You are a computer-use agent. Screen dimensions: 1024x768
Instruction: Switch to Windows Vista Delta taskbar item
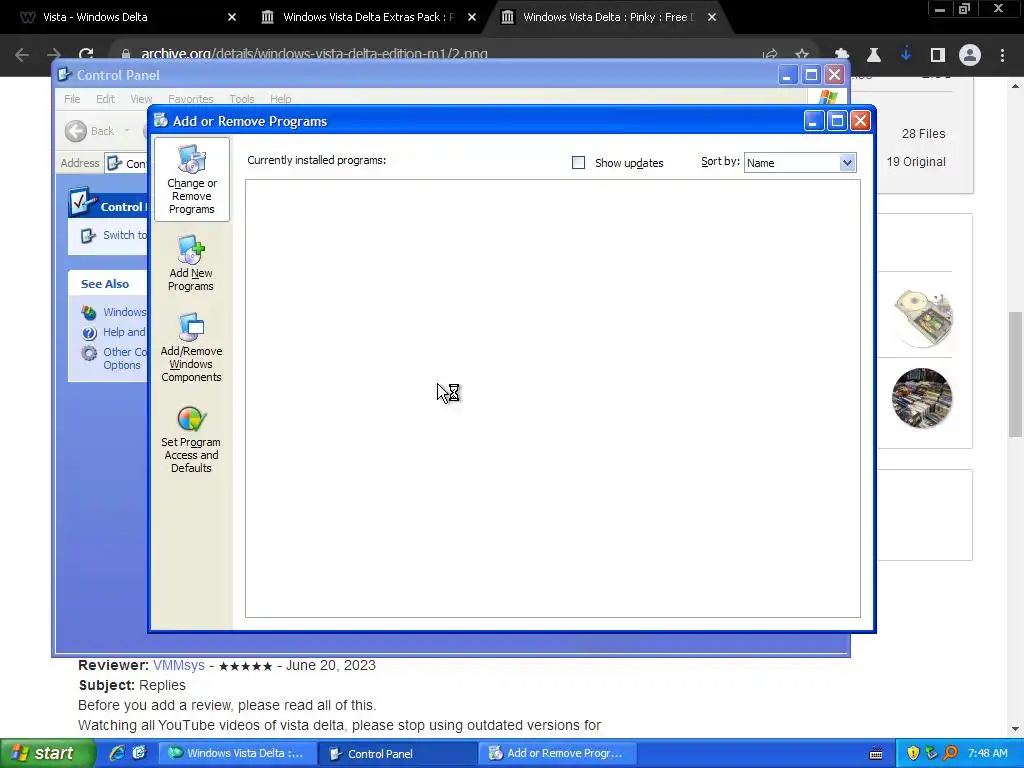[236, 753]
